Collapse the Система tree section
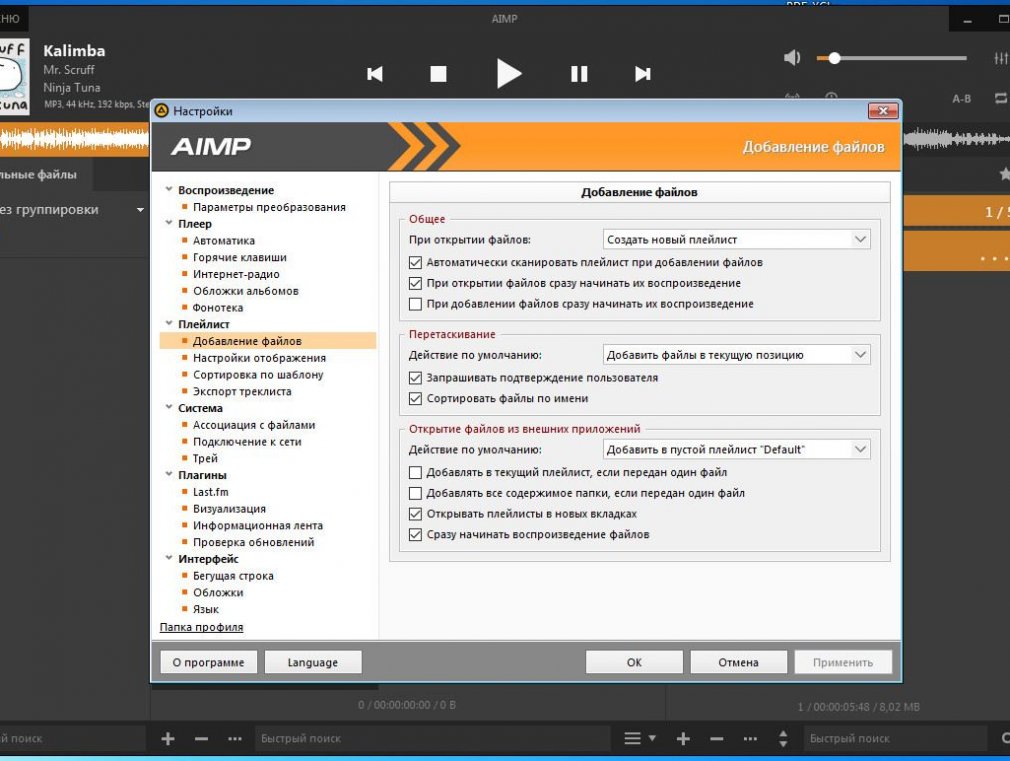 pyautogui.click(x=169, y=407)
